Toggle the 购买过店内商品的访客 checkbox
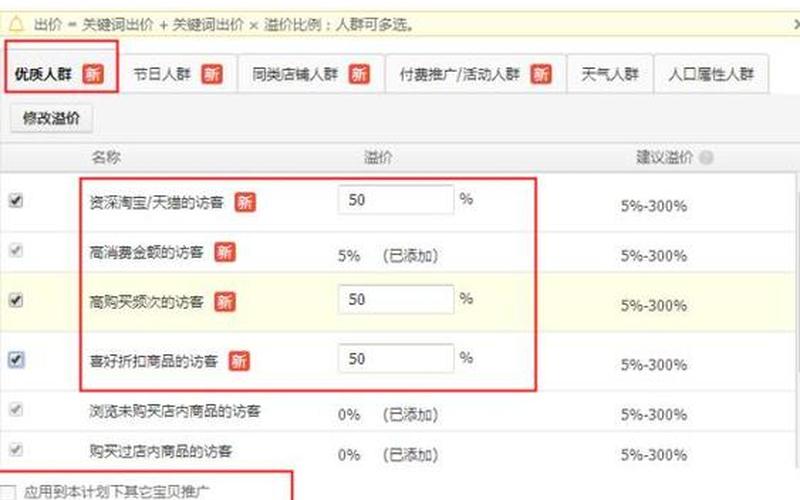Viewport: 800px width, 500px height. (x=16, y=449)
